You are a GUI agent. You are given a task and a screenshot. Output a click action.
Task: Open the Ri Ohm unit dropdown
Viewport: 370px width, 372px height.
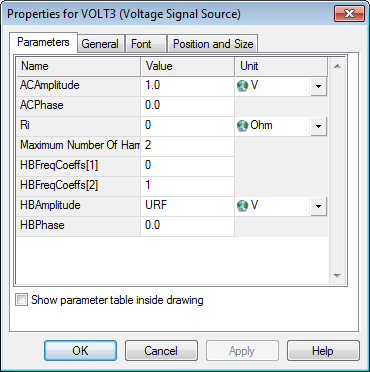click(318, 126)
